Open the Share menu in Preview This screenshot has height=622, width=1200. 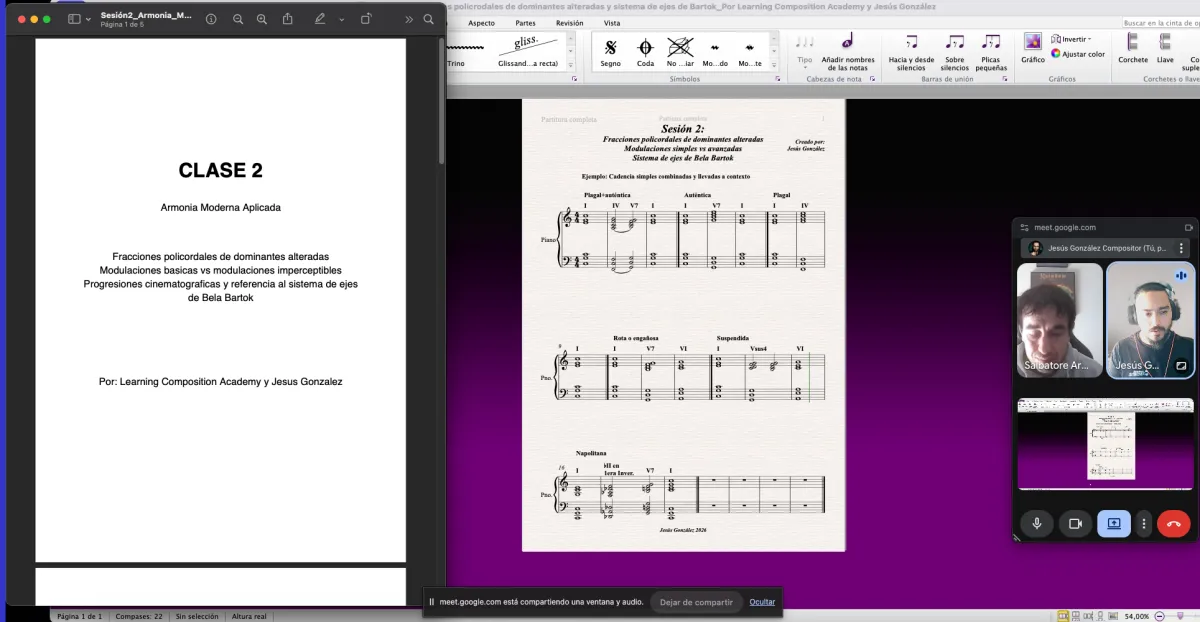click(288, 19)
